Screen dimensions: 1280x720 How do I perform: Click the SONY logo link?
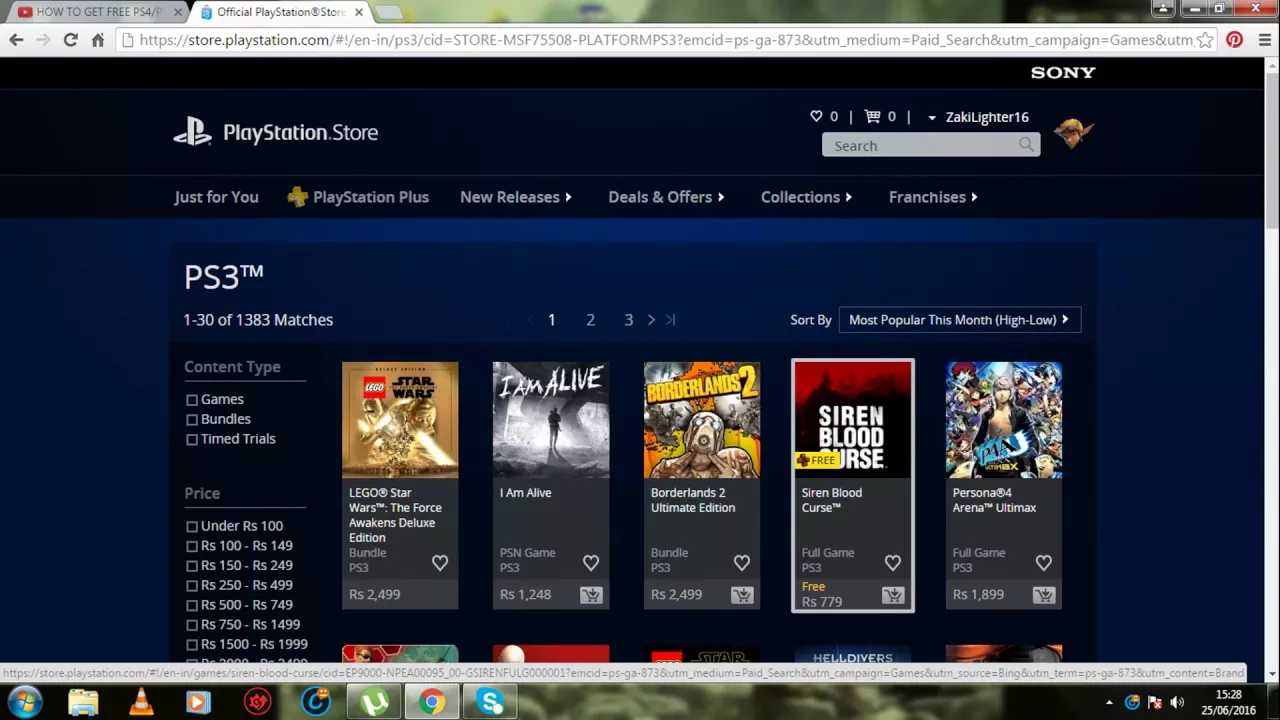pos(1063,72)
